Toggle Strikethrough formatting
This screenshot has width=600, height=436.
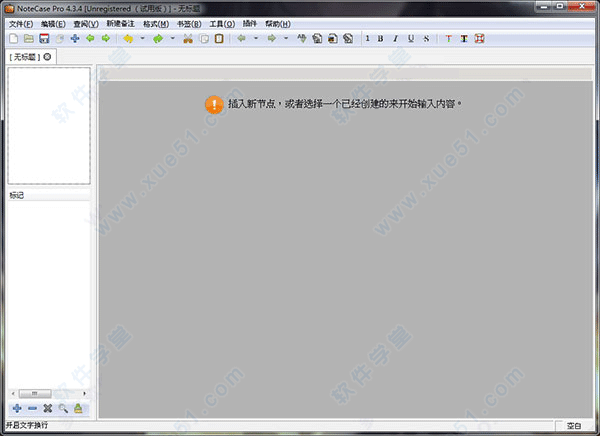coord(426,38)
